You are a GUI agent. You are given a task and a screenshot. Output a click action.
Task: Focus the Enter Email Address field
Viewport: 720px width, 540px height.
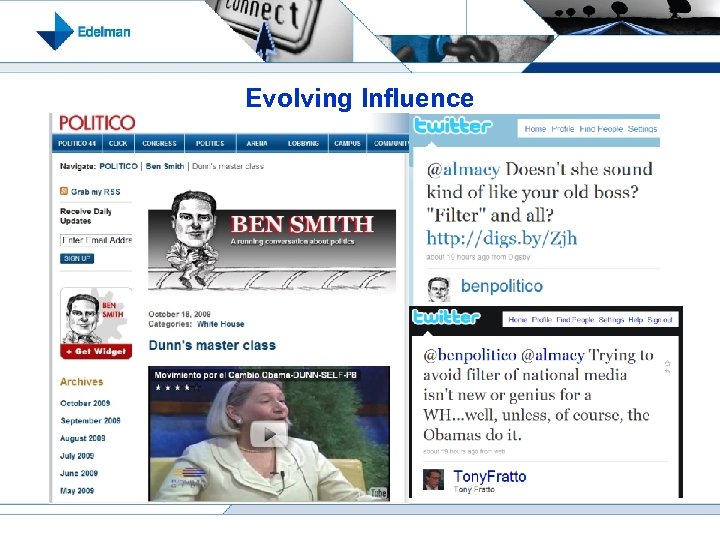pos(96,240)
